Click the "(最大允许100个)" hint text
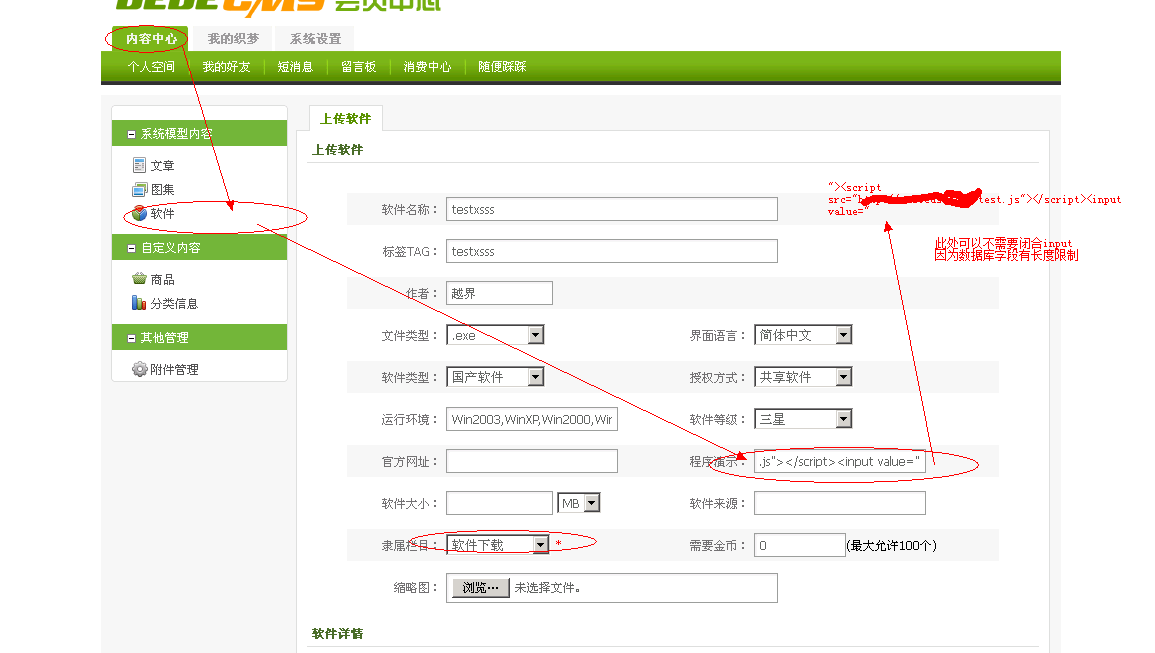The height and width of the screenshot is (653, 1155). [891, 545]
